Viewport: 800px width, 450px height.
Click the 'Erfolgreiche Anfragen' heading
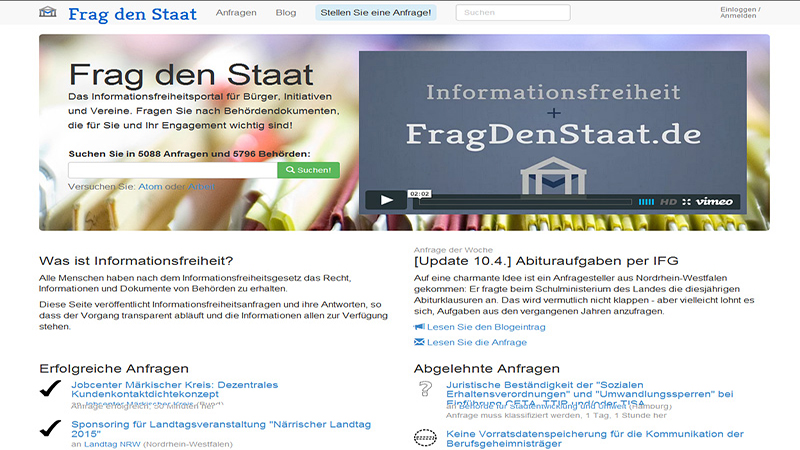click(x=114, y=368)
